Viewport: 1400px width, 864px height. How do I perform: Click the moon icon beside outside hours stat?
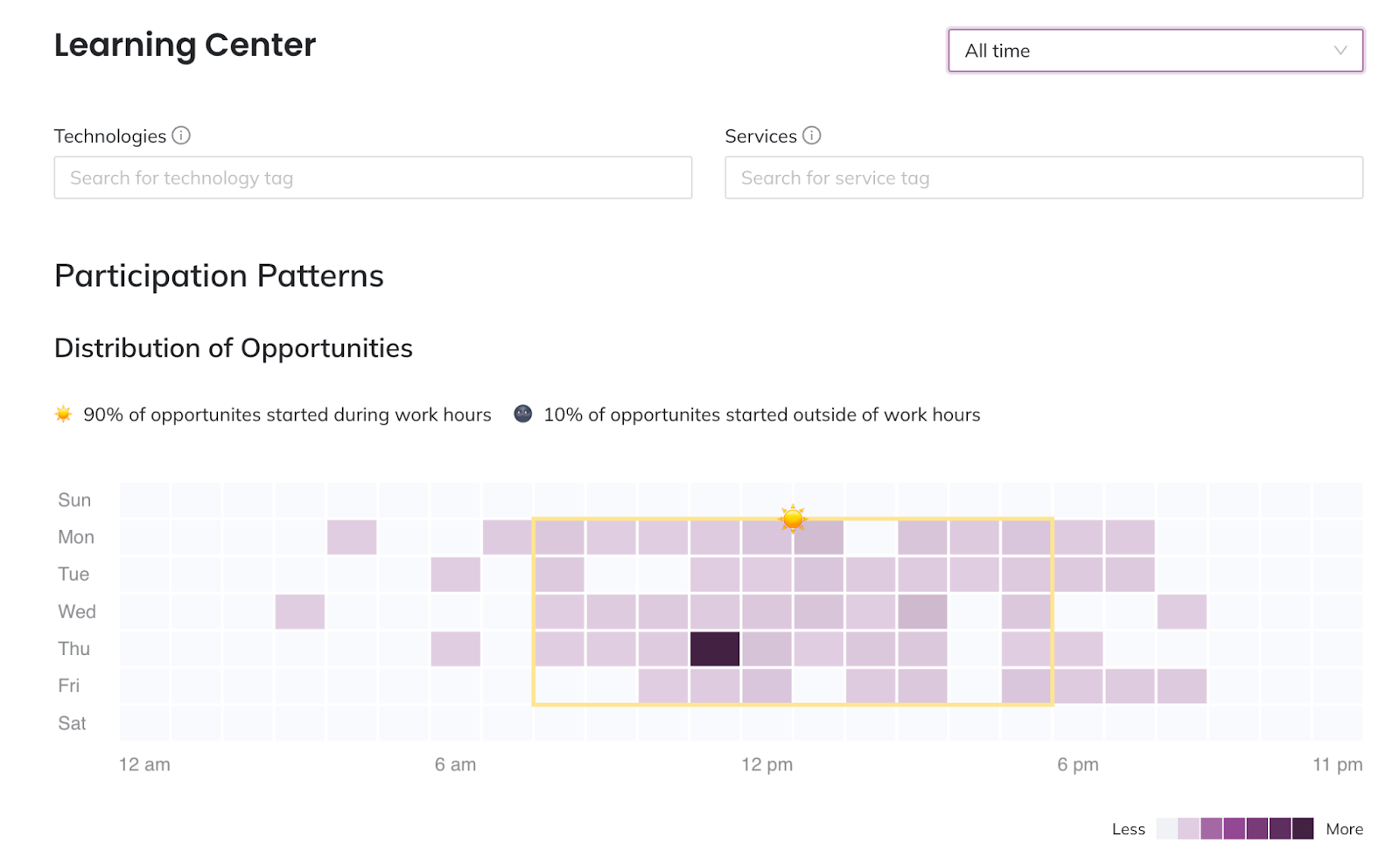(x=523, y=415)
